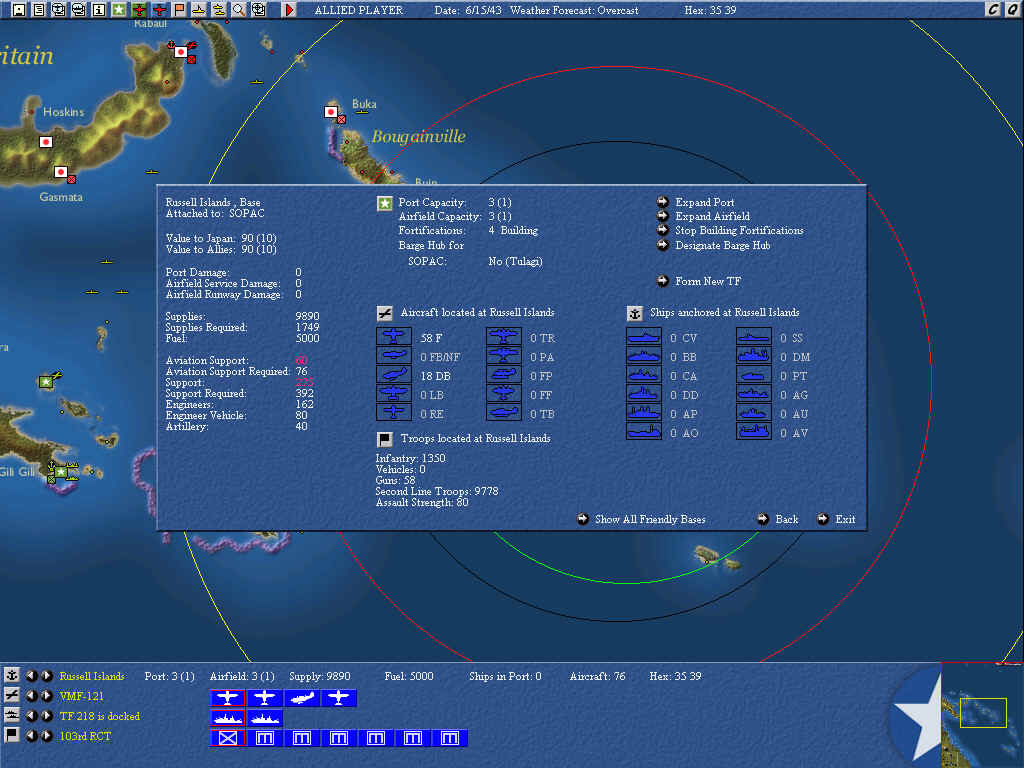The height and width of the screenshot is (768, 1024).
Task: Open the info 'i' toolbar icon
Action: 99,10
